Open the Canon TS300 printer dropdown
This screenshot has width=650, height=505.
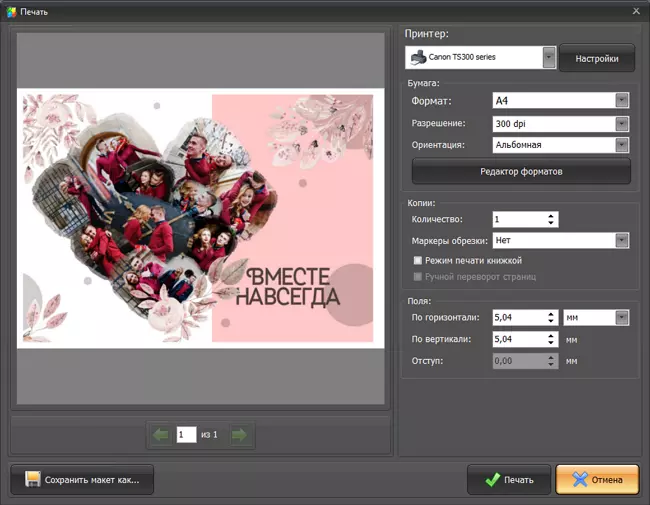[x=549, y=58]
